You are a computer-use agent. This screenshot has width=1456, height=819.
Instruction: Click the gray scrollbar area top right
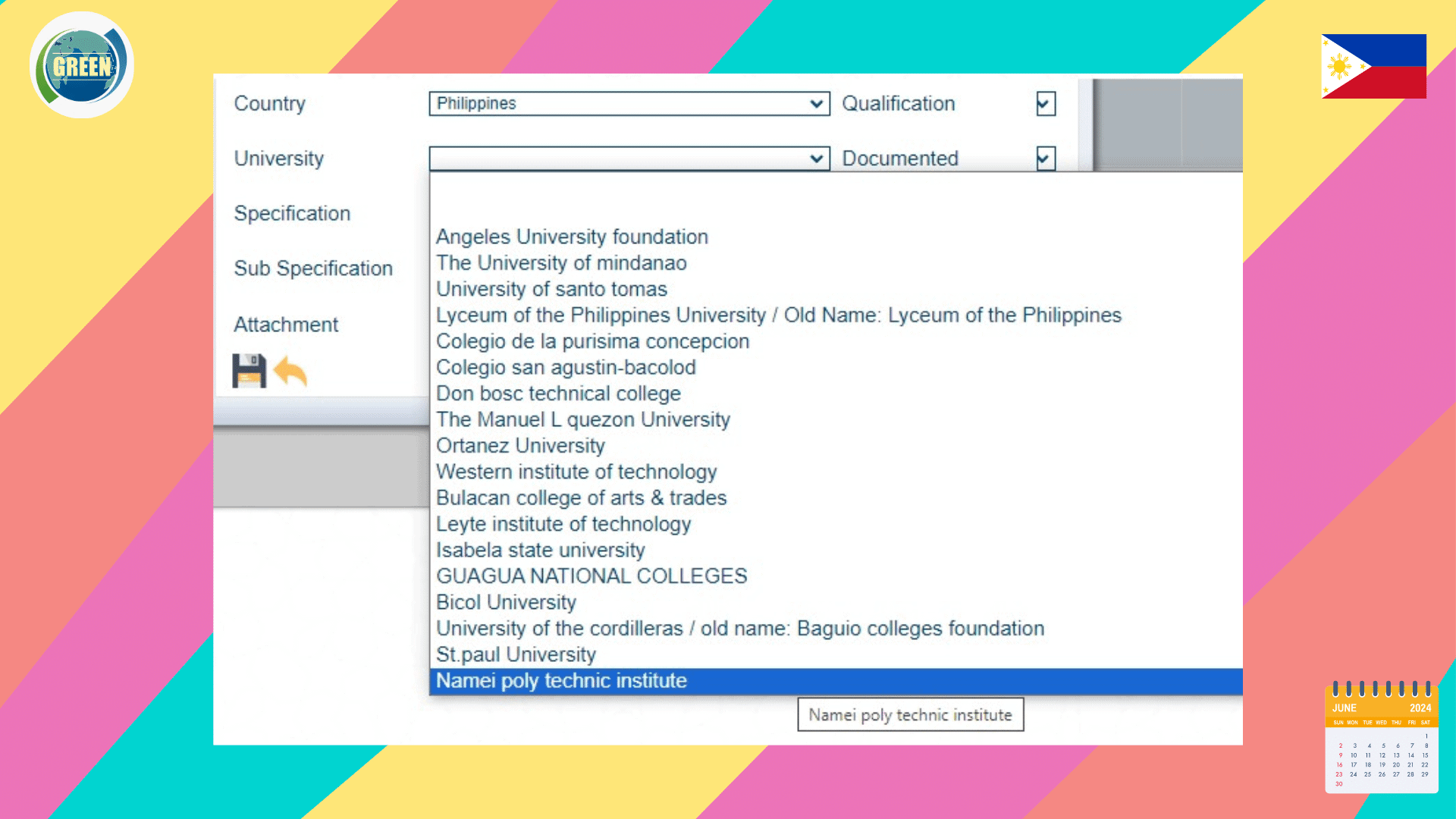click(1166, 121)
